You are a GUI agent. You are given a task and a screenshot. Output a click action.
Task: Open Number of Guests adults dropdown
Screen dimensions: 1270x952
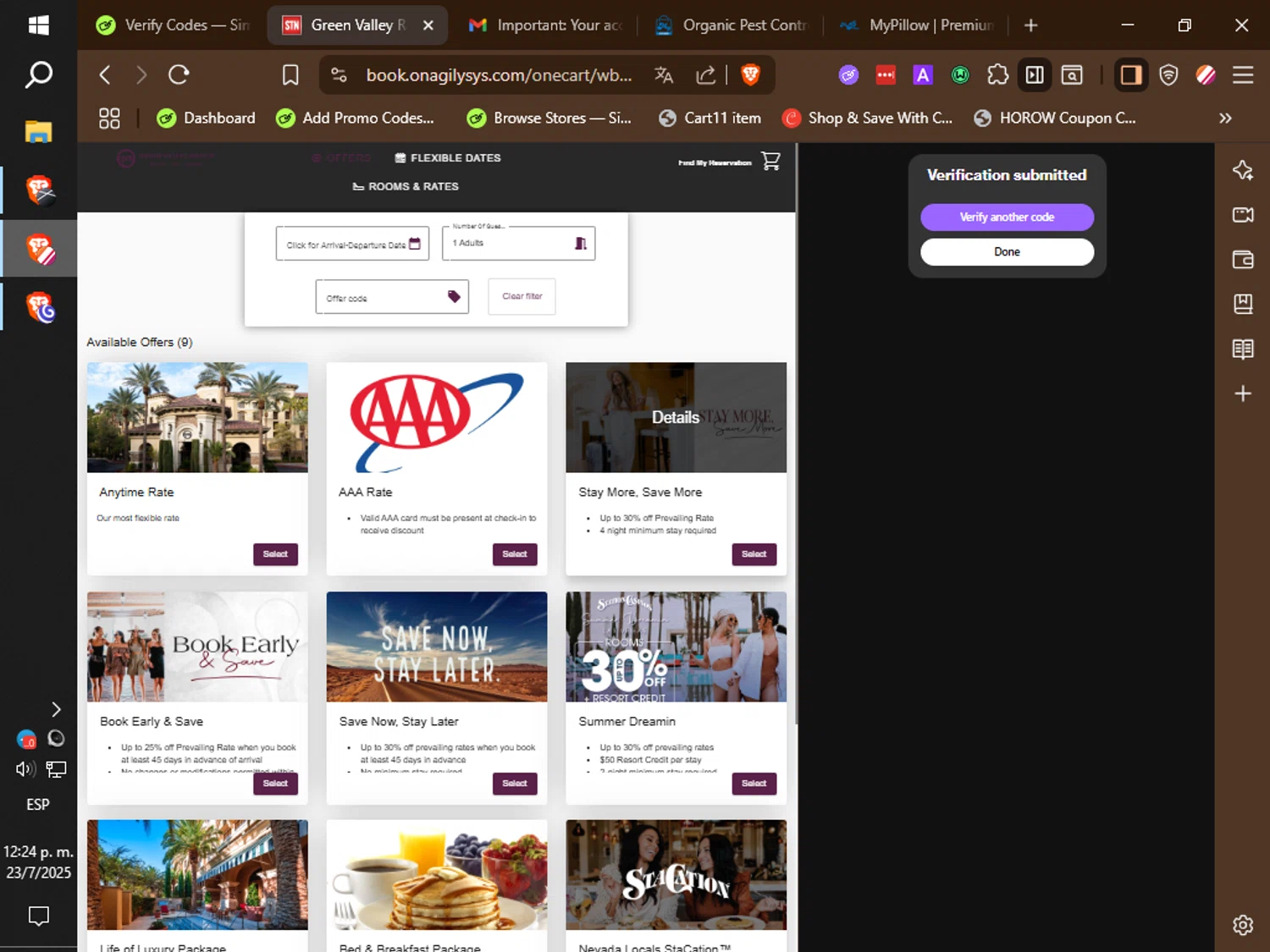pyautogui.click(x=518, y=244)
